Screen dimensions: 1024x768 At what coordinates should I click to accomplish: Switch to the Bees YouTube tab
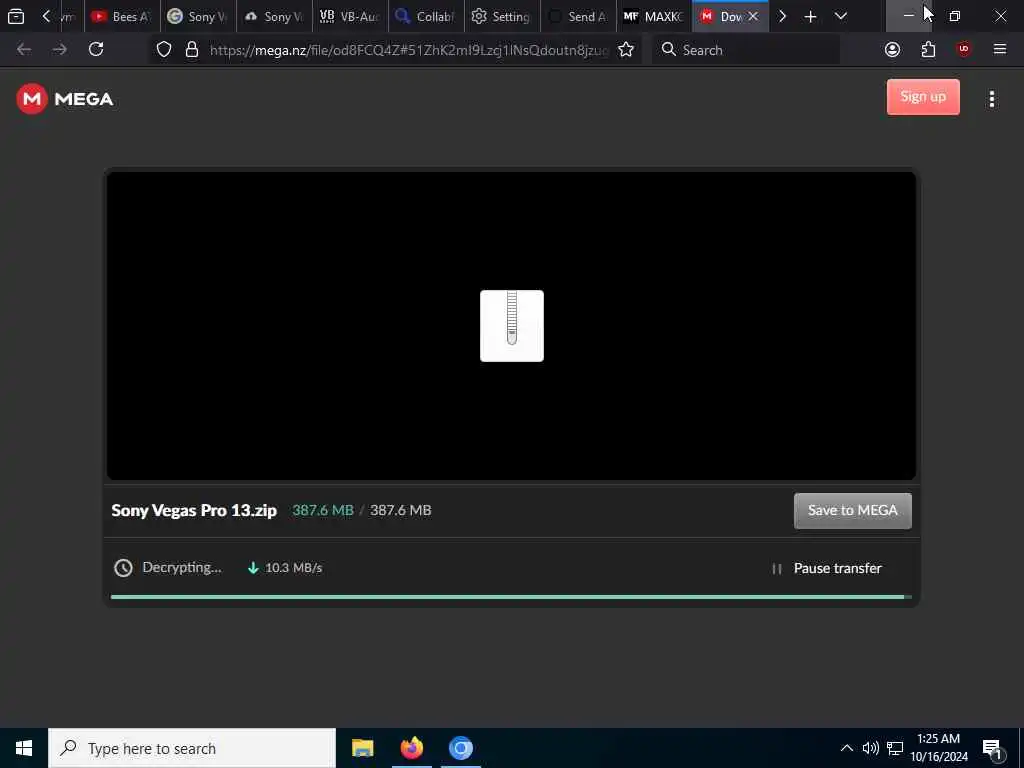click(122, 16)
